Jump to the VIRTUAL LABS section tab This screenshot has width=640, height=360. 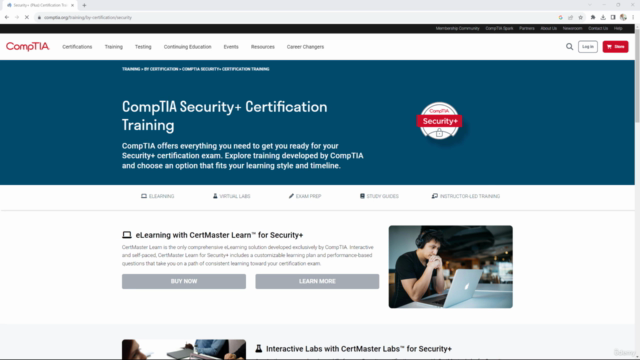click(x=231, y=196)
